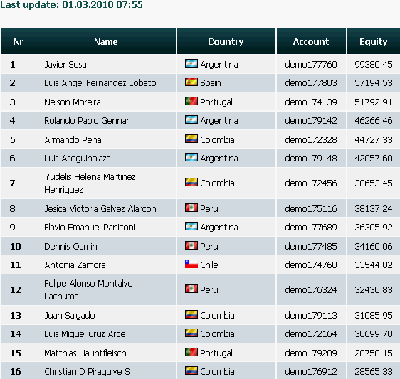The width and height of the screenshot is (400, 379).
Task: Click the account cell in row 10
Action: point(311,247)
